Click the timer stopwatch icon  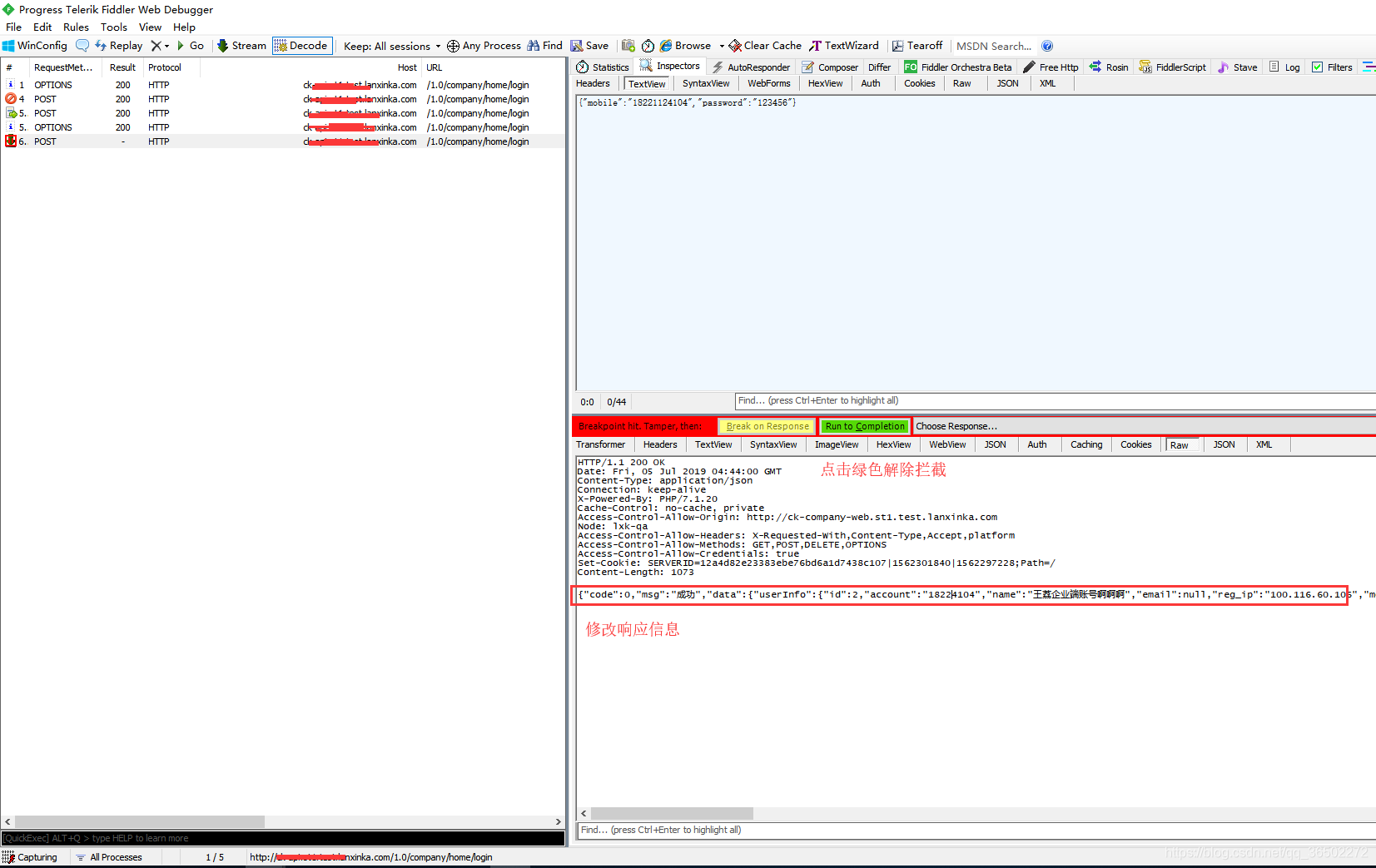[648, 46]
